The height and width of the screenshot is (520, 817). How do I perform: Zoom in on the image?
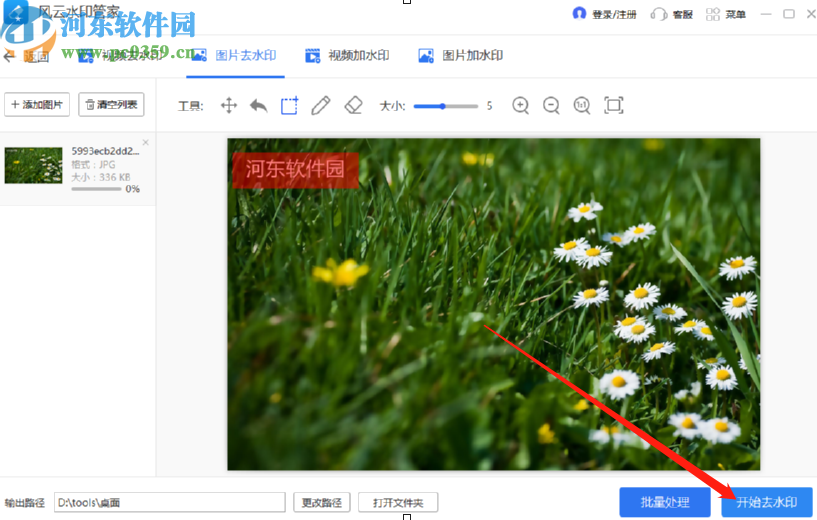click(x=520, y=105)
